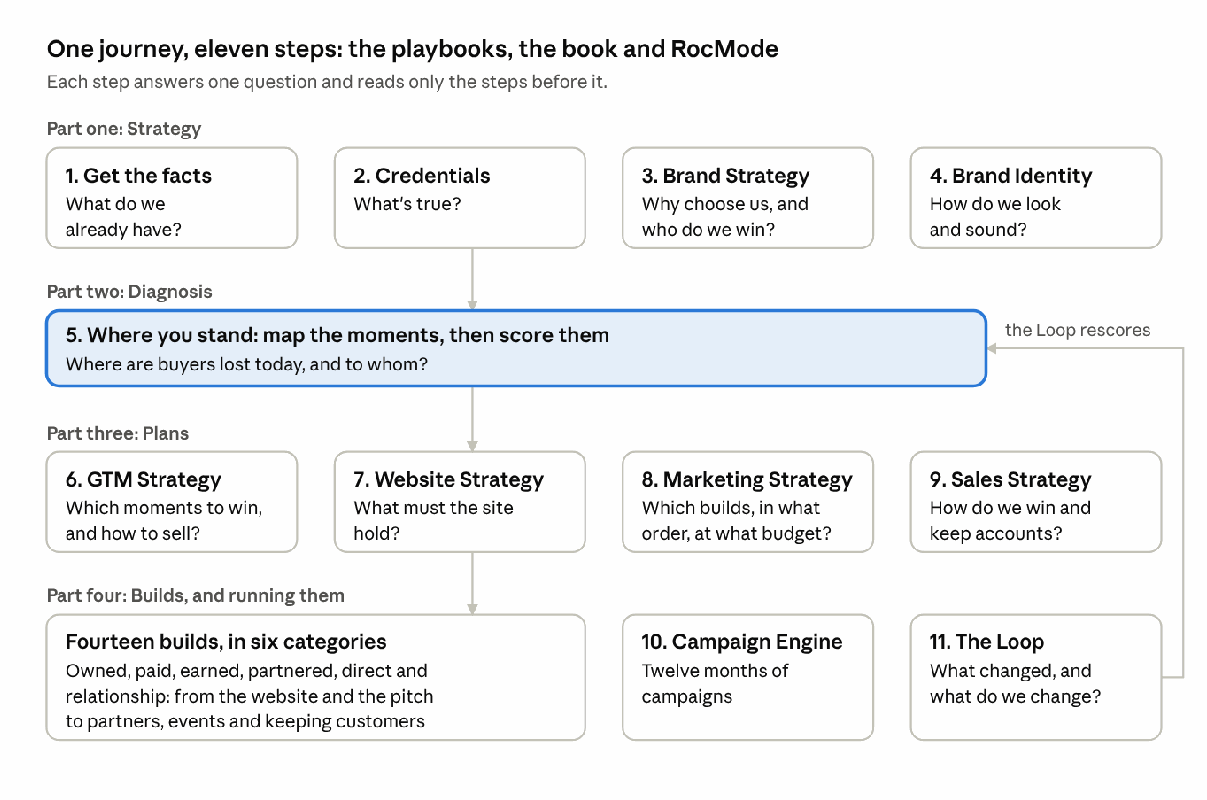Click the 'Part one: Strategy' heading
Viewport: 1207px width, 800px height.
pyautogui.click(x=124, y=129)
